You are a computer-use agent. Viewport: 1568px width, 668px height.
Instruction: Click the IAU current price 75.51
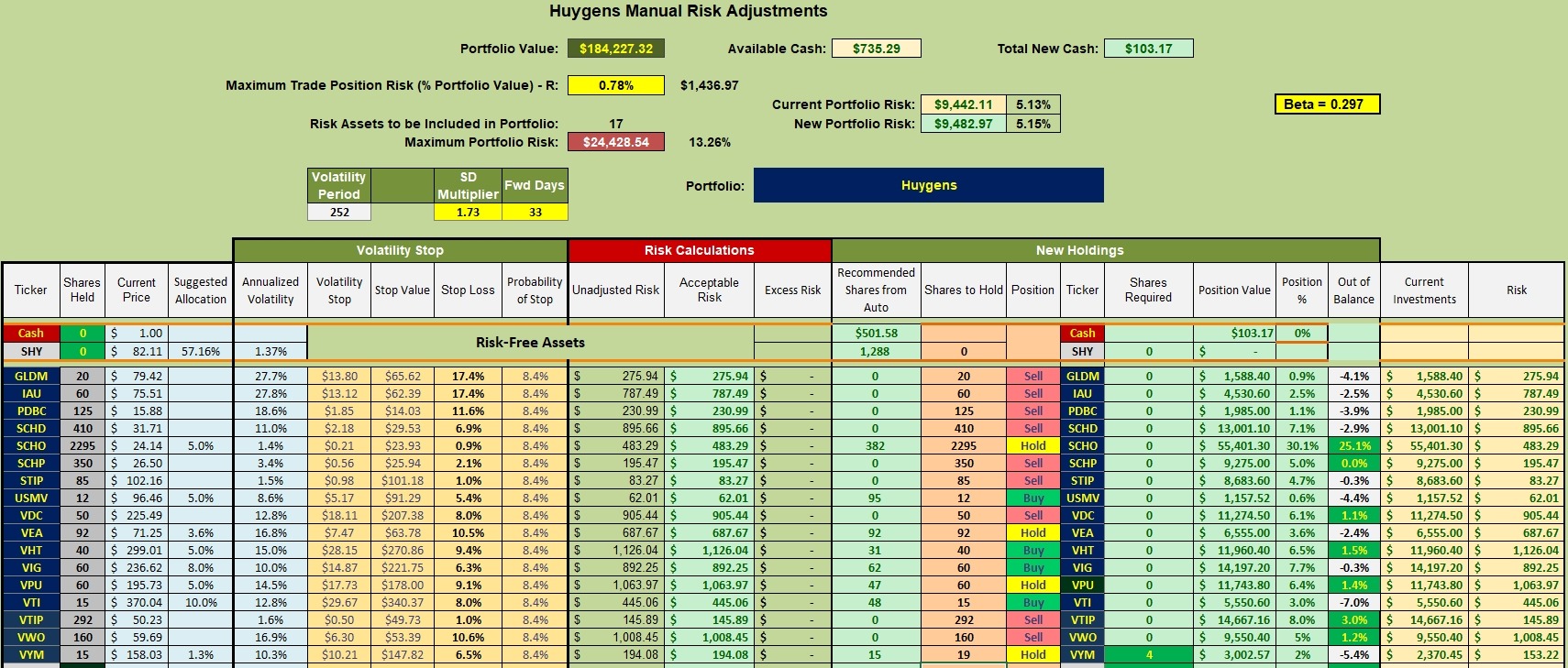[x=137, y=393]
